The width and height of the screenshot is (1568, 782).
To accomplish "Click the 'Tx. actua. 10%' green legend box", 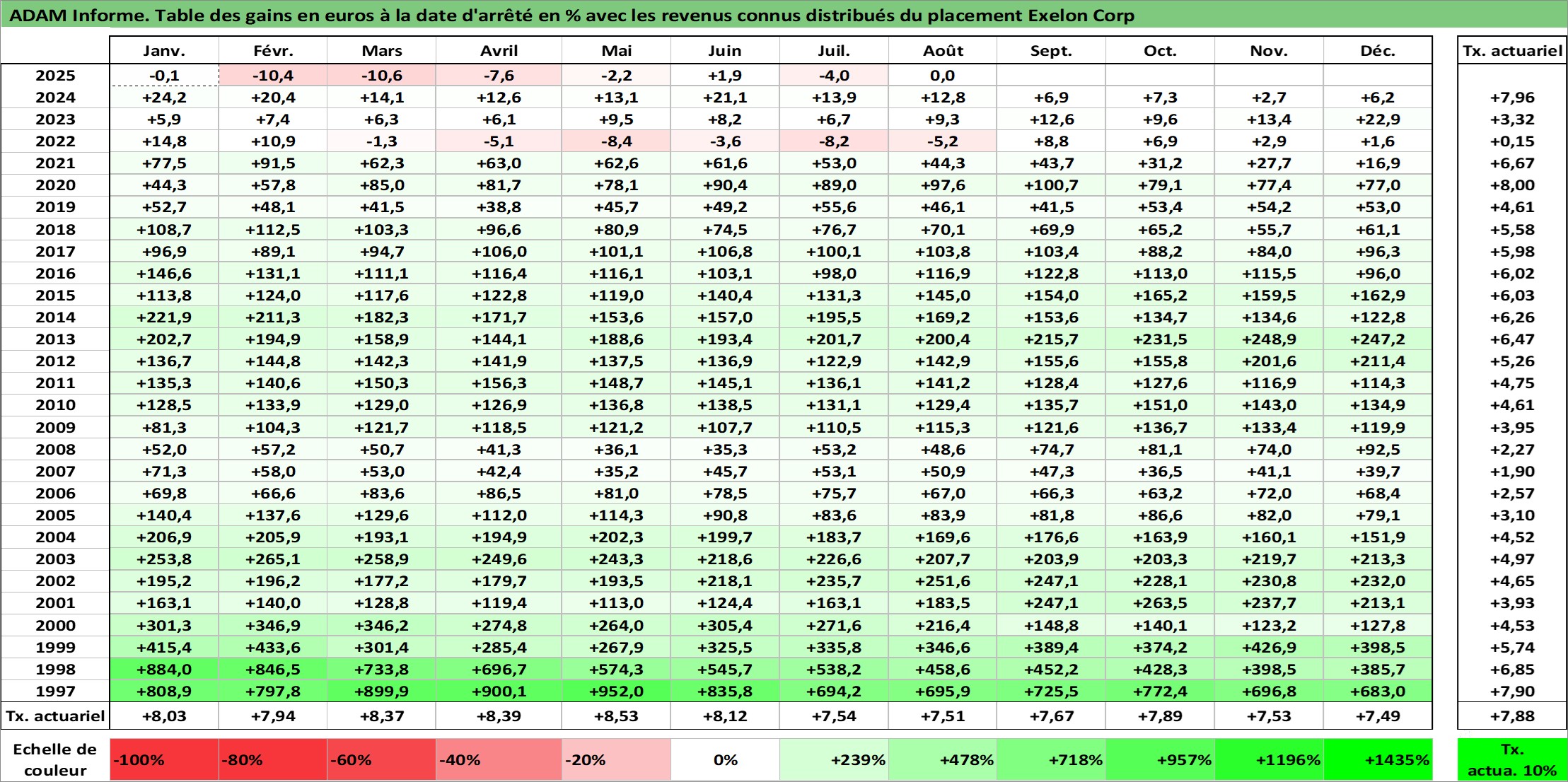I will click(x=1512, y=759).
